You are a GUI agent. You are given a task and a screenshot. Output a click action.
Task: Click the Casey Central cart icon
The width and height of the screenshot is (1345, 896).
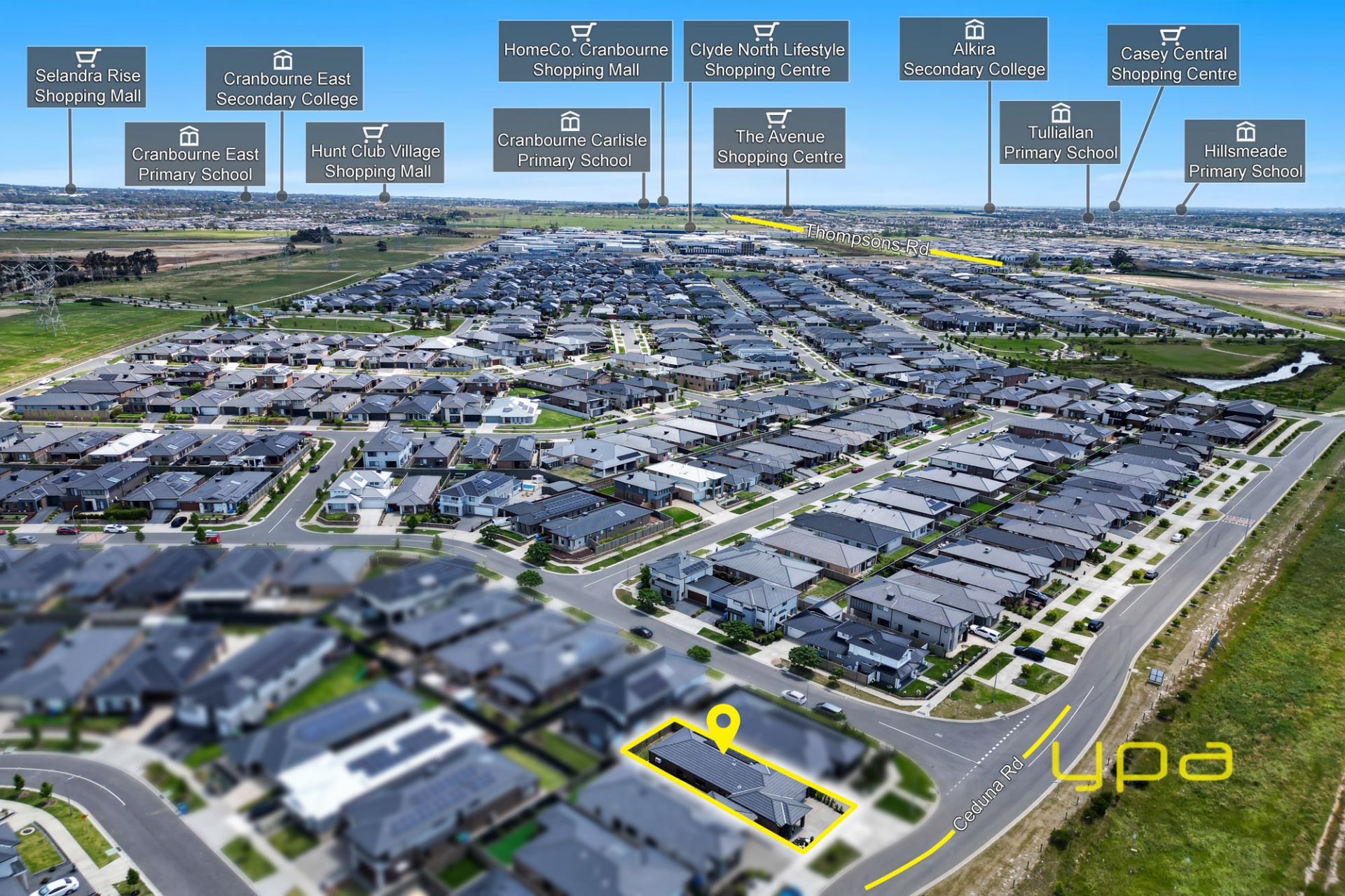(x=1172, y=36)
